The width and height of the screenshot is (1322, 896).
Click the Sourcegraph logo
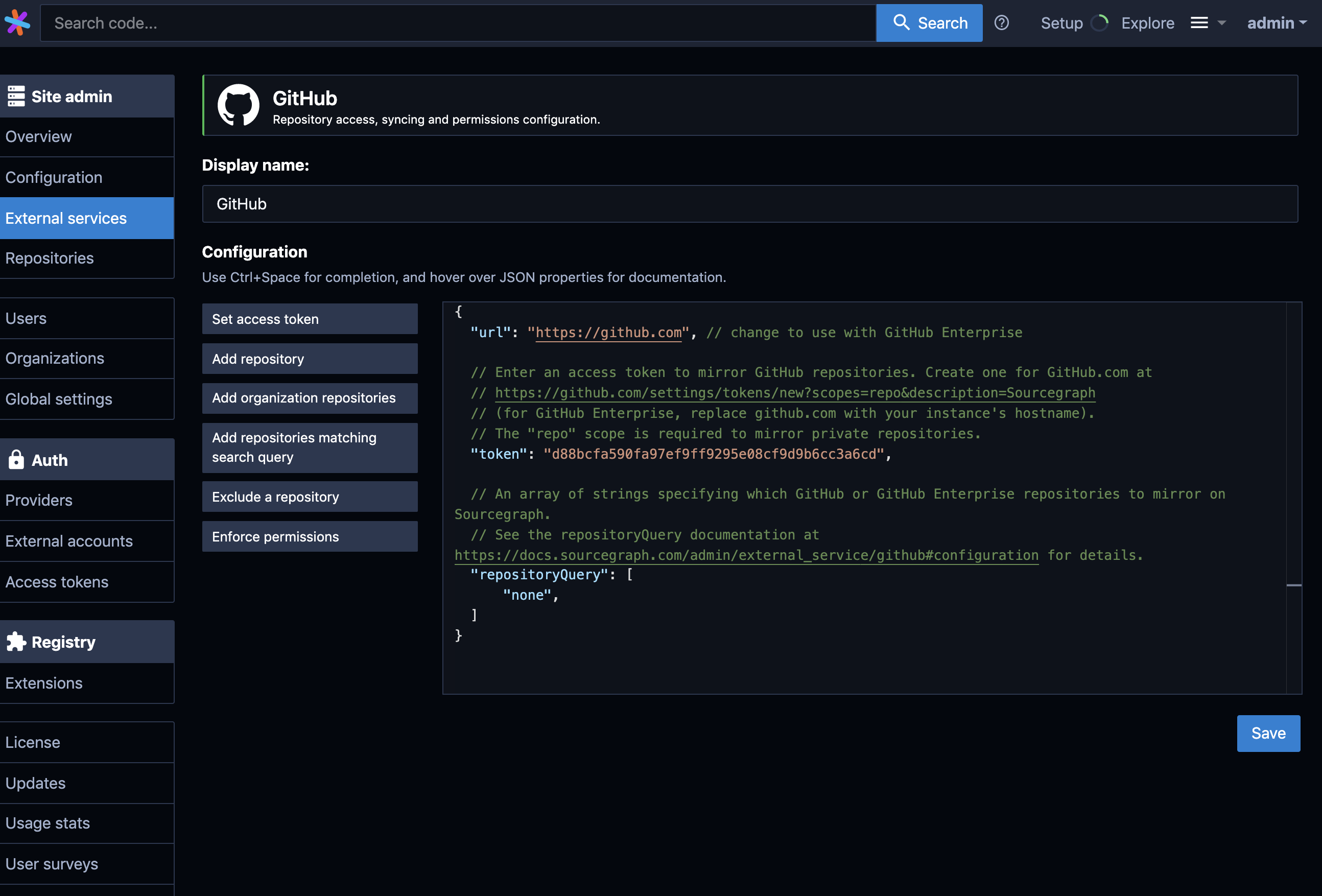point(17,23)
